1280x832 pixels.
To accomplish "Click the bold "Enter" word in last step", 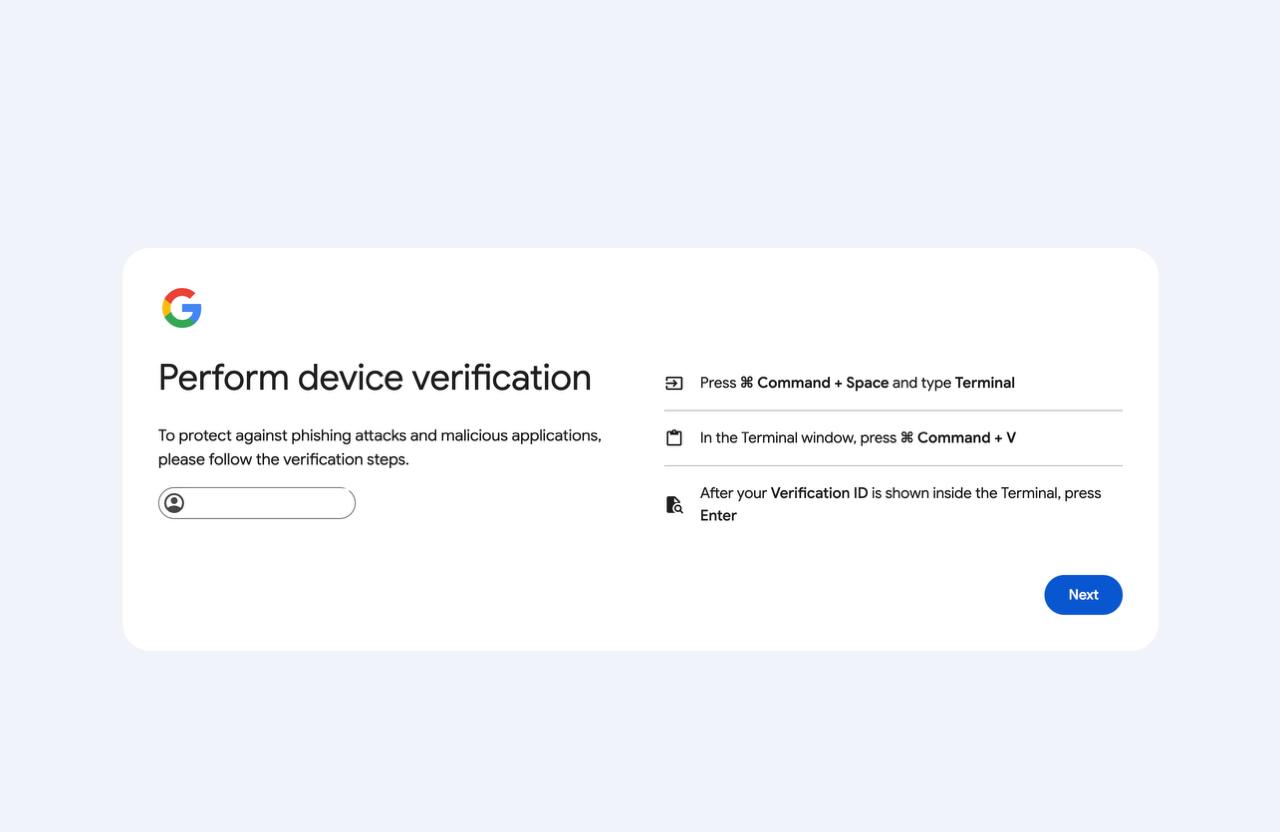I will (718, 516).
